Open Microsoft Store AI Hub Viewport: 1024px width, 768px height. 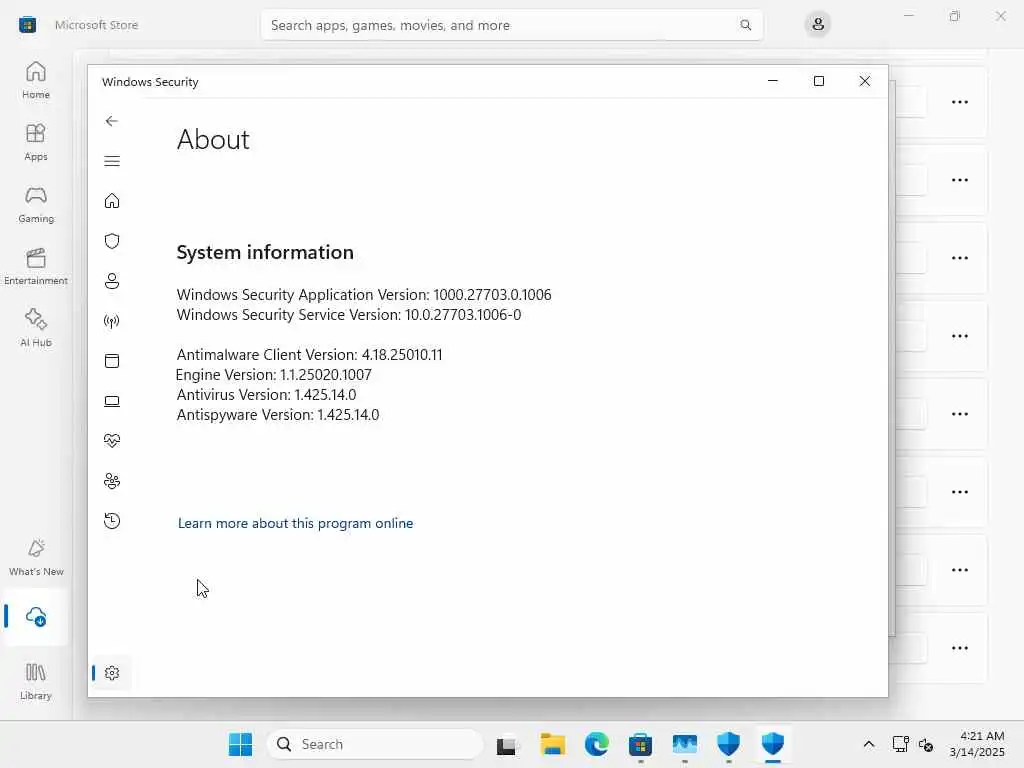[36, 328]
